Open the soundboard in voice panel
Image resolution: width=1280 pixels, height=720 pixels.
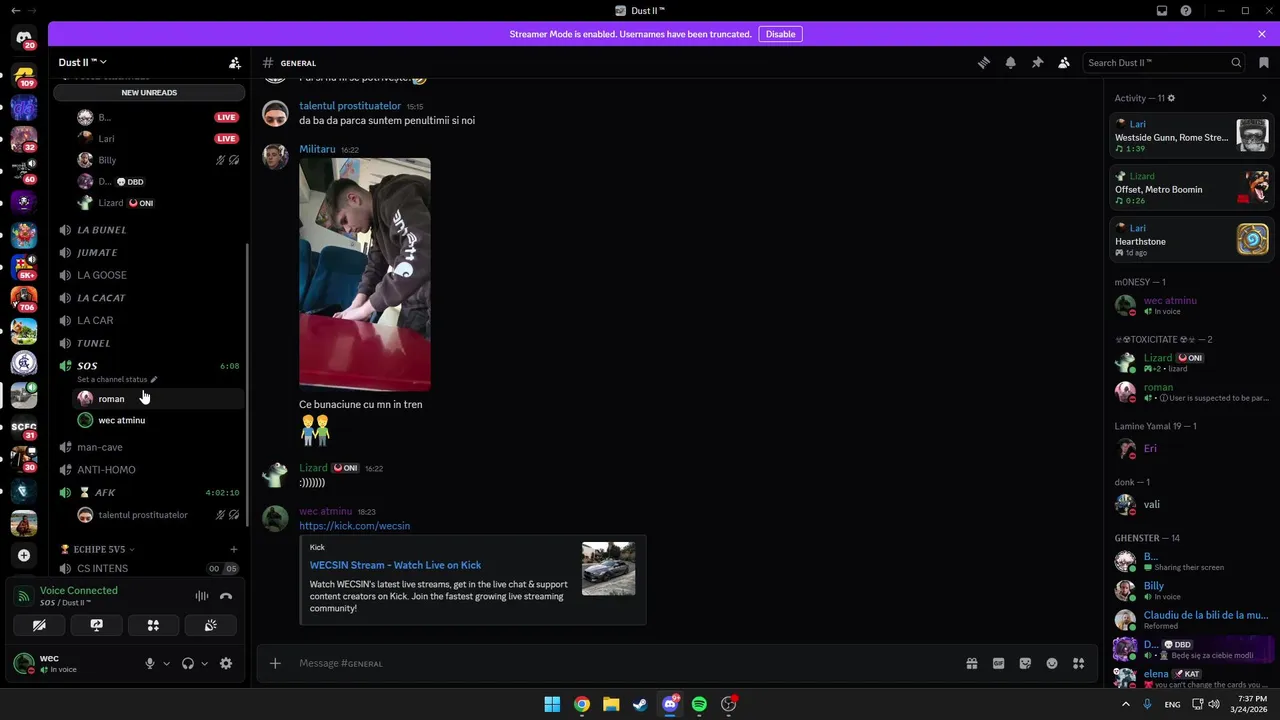(210, 625)
